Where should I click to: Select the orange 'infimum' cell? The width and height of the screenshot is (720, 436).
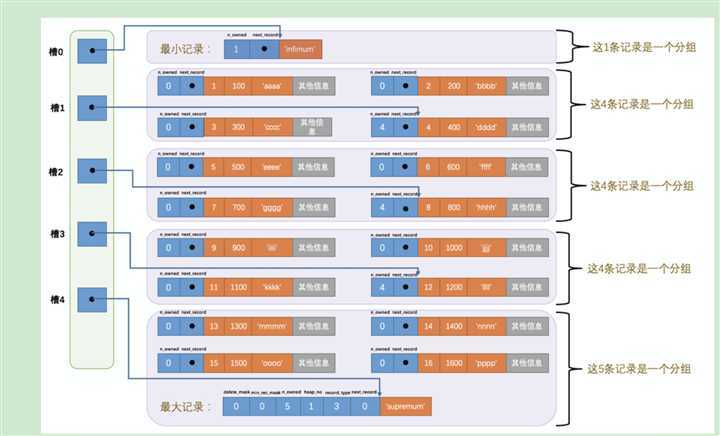(x=300, y=49)
